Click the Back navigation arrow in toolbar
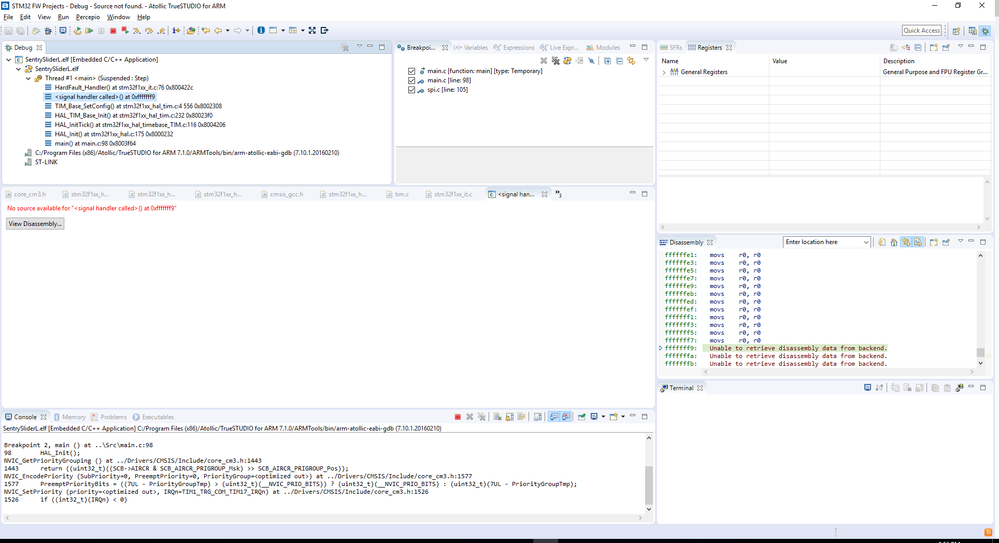999x543 pixels. pyautogui.click(x=218, y=31)
